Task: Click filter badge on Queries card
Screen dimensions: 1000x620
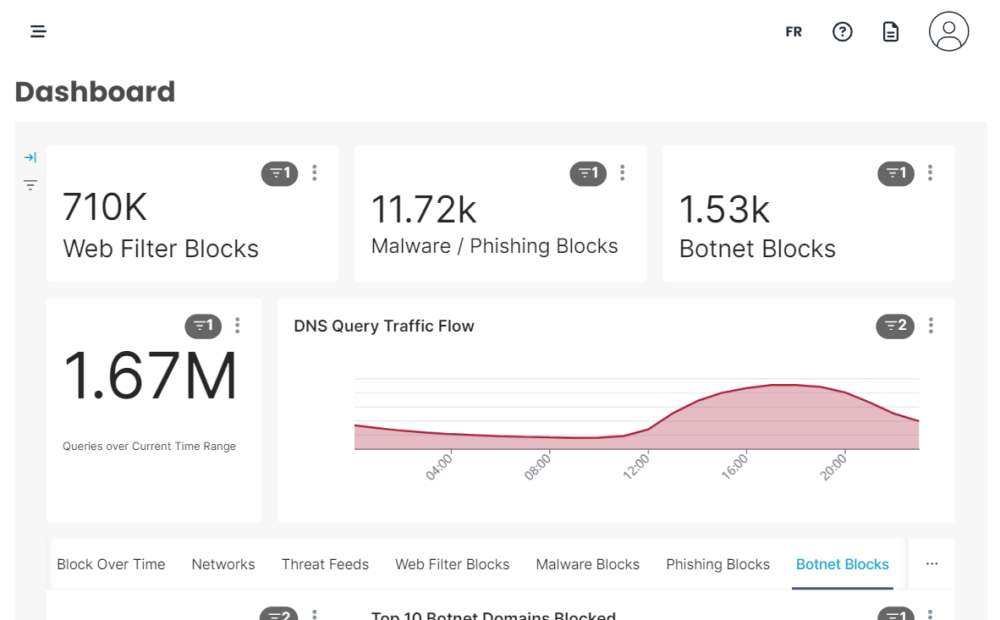Action: 203,326
